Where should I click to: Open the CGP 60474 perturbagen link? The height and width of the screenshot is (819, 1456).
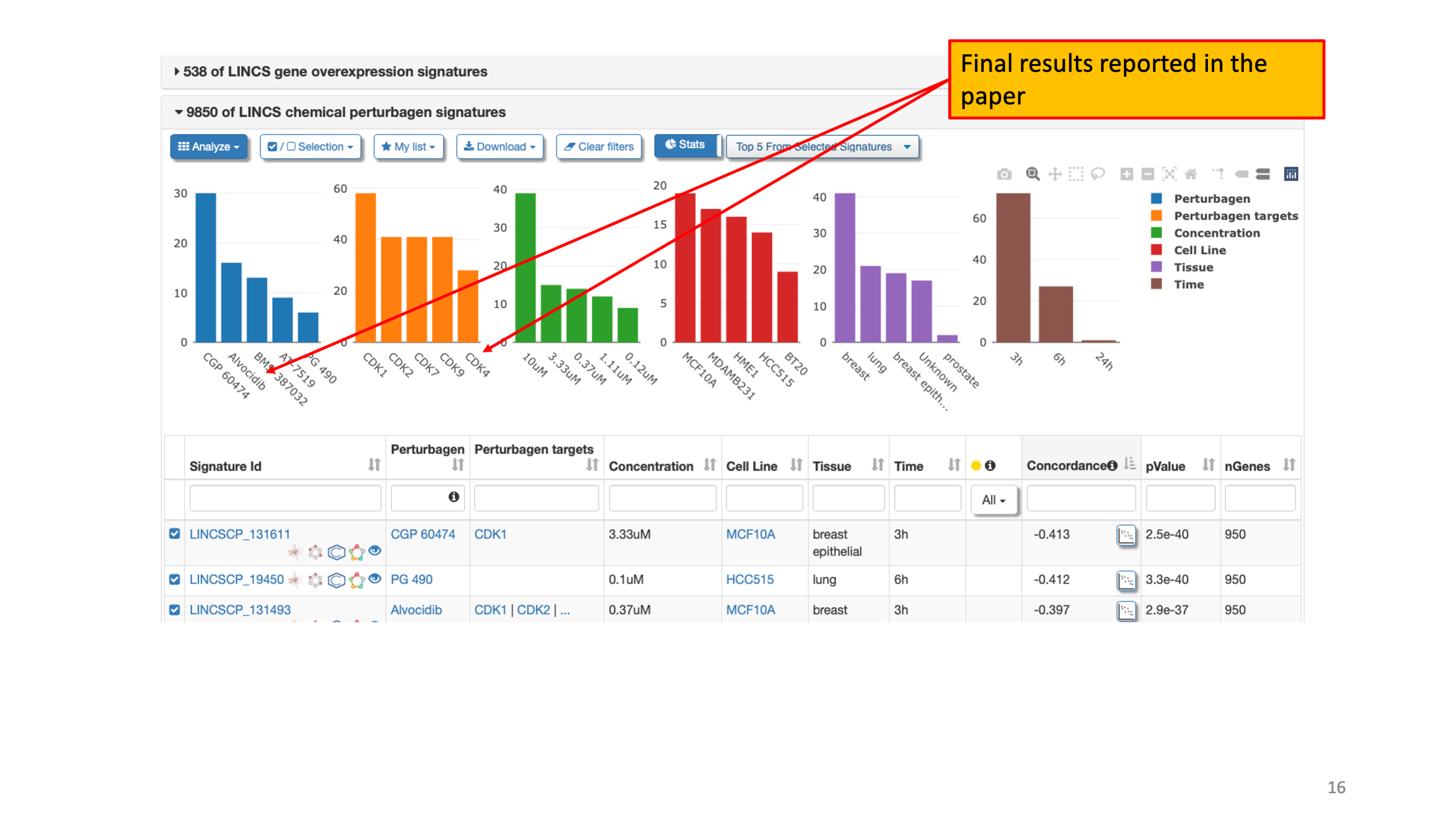422,534
